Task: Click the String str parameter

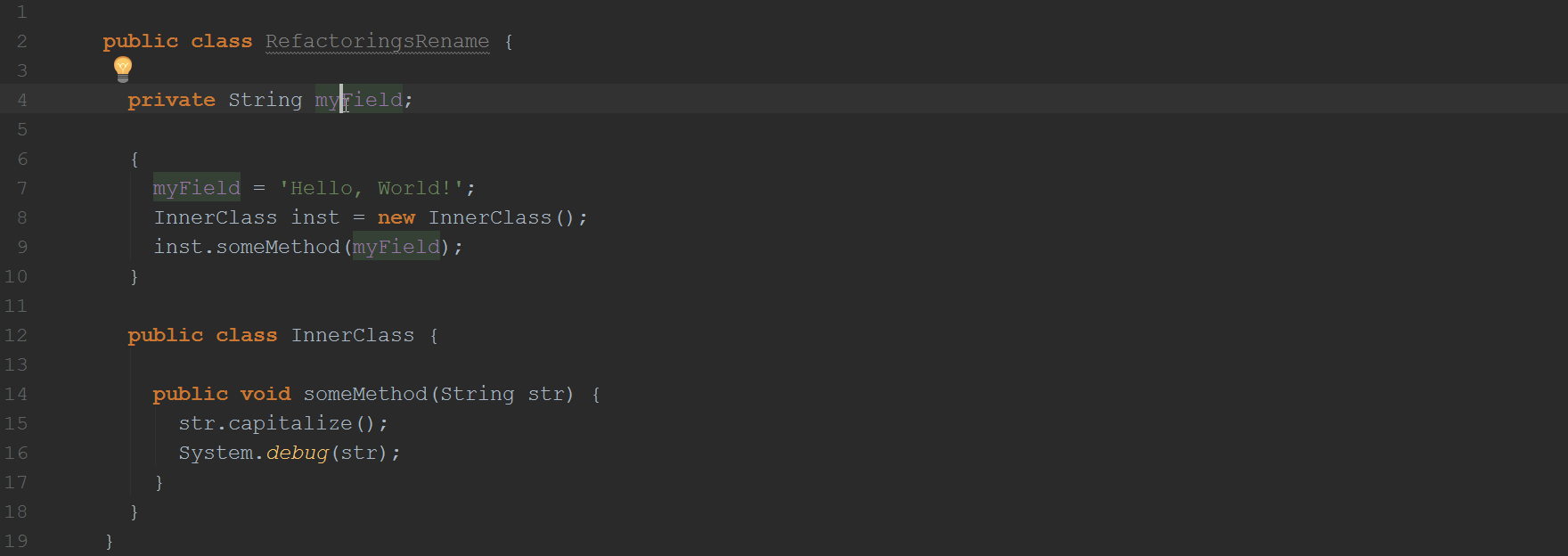Action: click(x=502, y=394)
